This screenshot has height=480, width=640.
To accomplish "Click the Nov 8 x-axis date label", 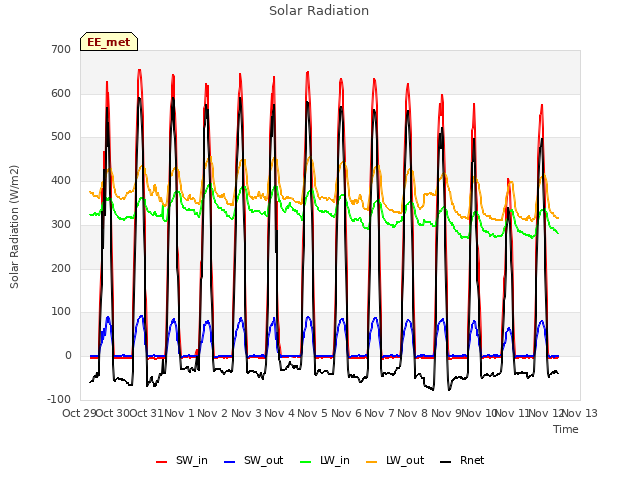I will click(413, 413).
